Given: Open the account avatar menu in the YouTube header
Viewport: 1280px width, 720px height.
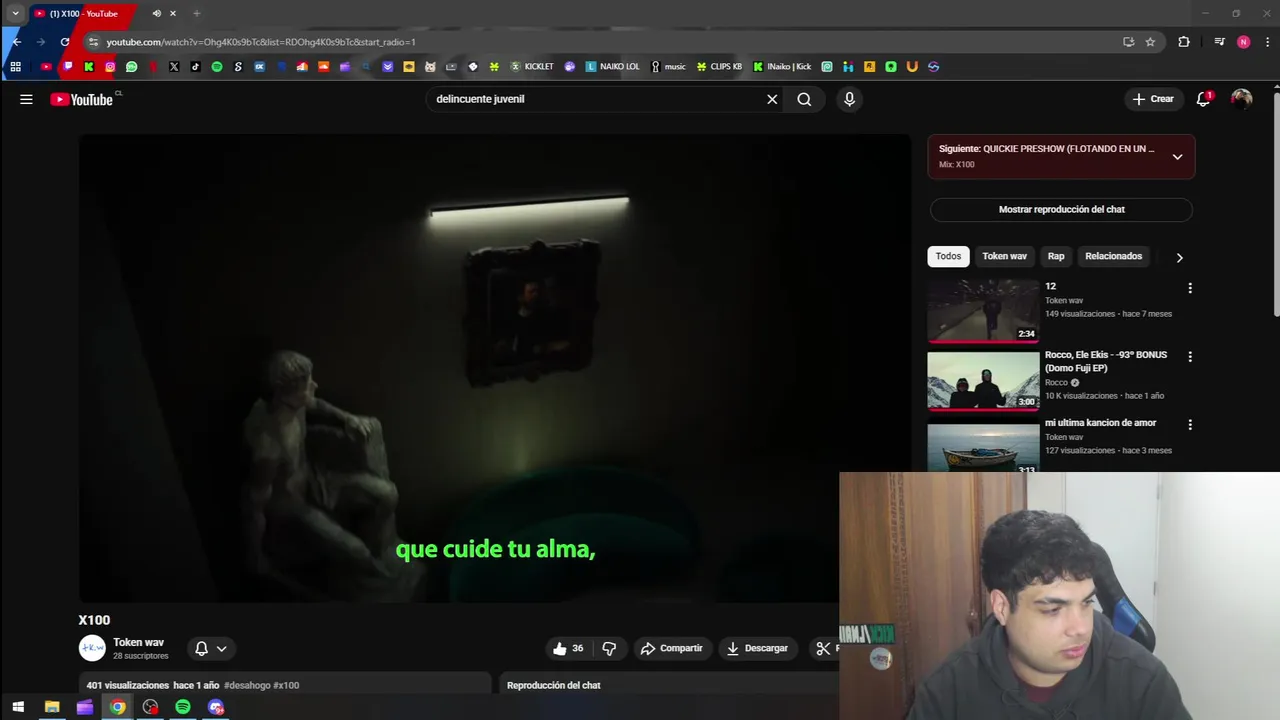Looking at the screenshot, I should tap(1242, 99).
